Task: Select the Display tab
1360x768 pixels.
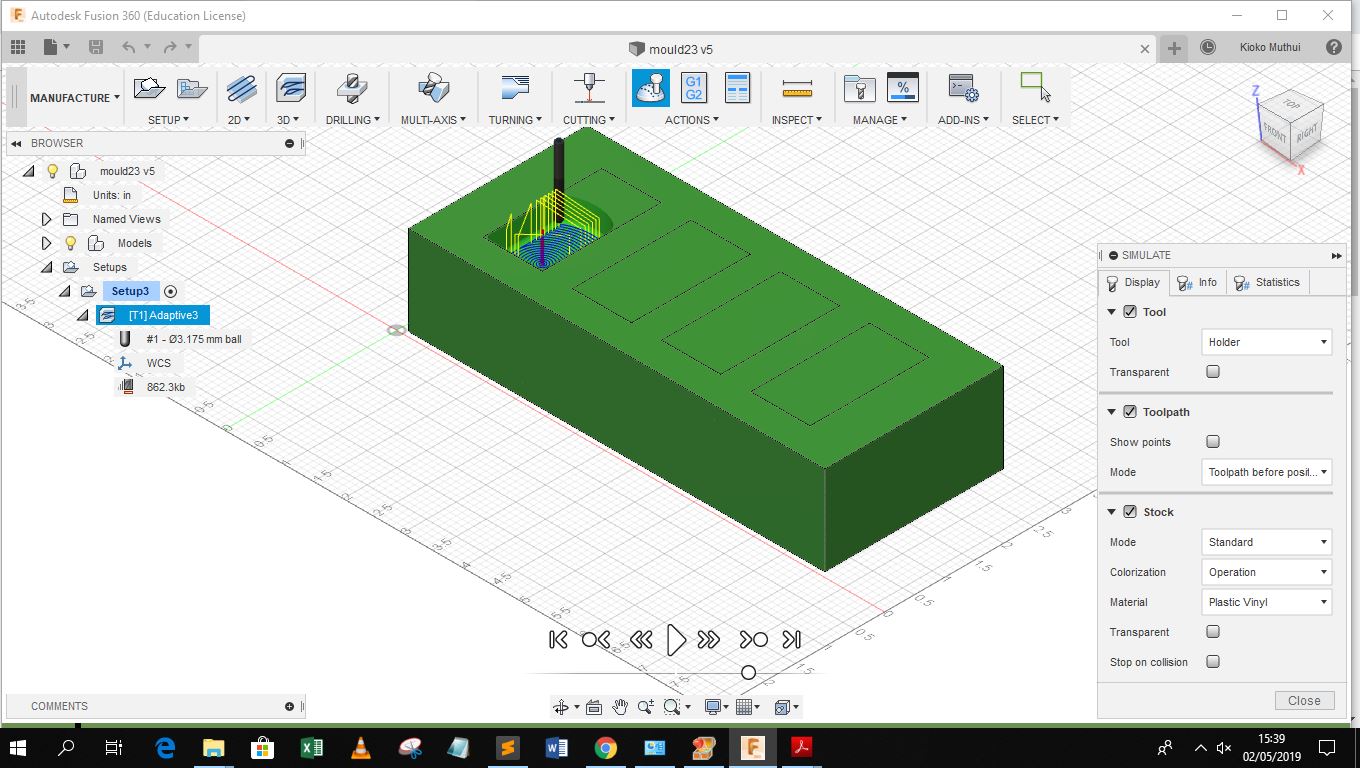Action: 1133,283
